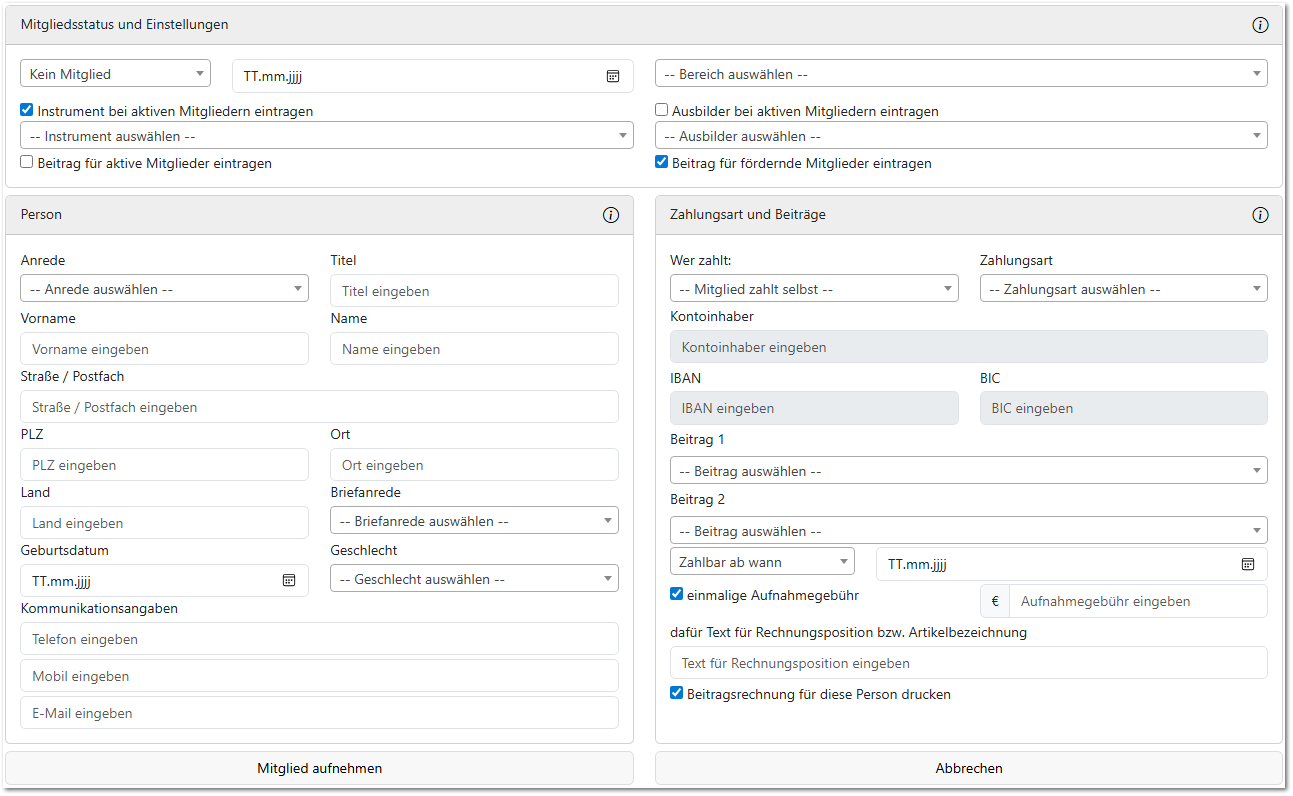Enable Ausbilder bei aktiven Mitgliedern eintragen
The height and width of the screenshot is (796, 1293).
[662, 111]
